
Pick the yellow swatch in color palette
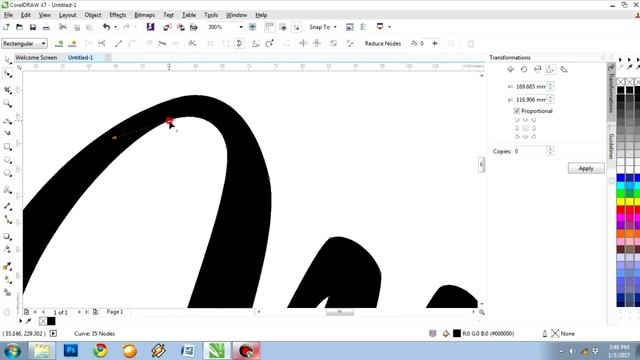click(621, 201)
